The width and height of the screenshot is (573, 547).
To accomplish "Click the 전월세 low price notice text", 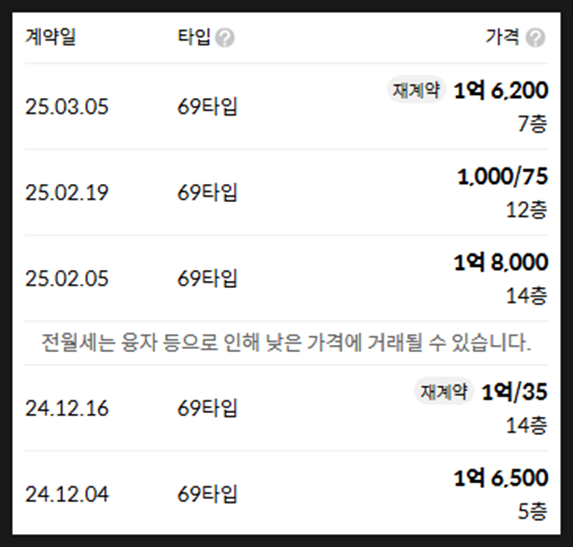I will point(286,342).
